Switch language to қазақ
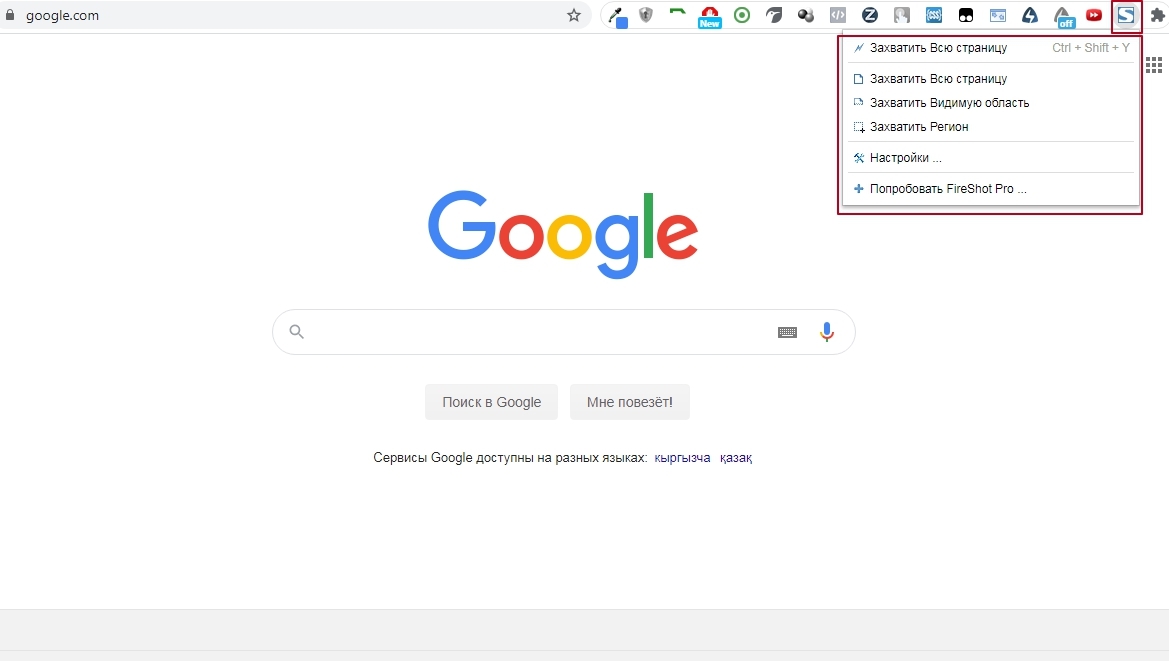This screenshot has height=661, width=1169. point(736,458)
